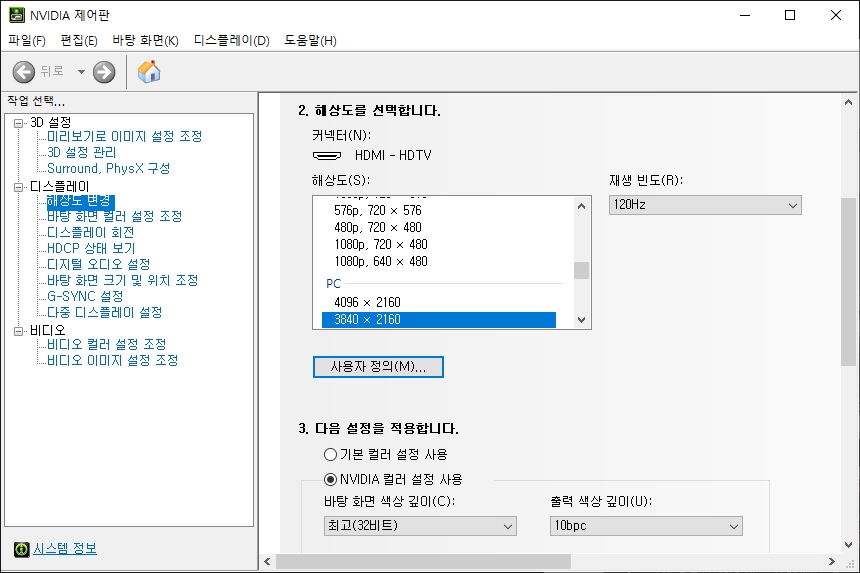860x573 pixels.
Task: Select 기본 컬러 설정 사용 radio button
Action: coord(330,455)
